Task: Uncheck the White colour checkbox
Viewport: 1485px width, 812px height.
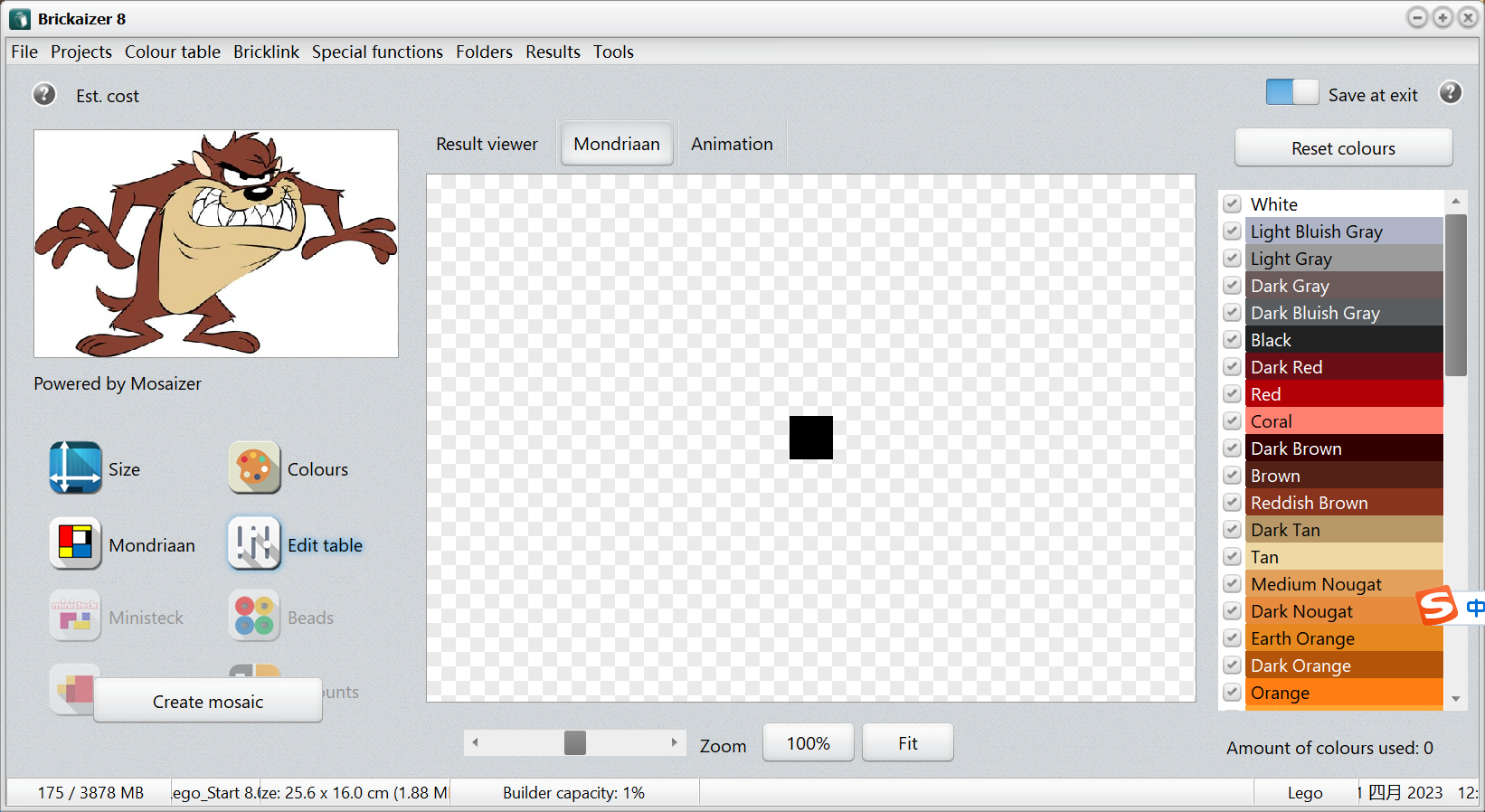Action: pos(1232,204)
